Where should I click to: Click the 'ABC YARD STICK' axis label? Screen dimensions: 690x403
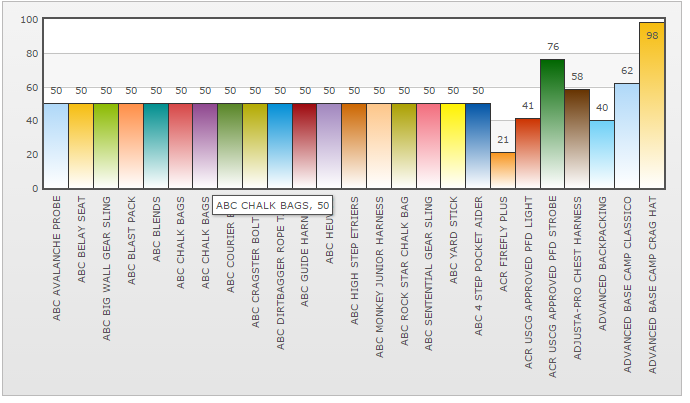click(454, 240)
